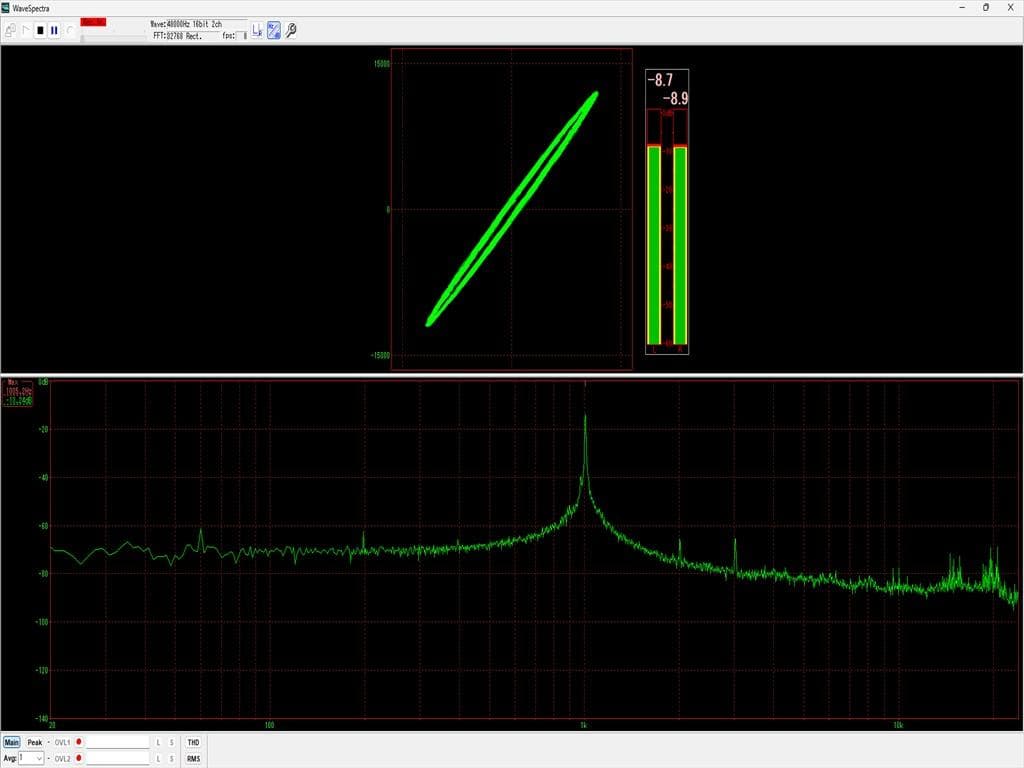Toggle the Lissajous waveform view icon
The height and width of the screenshot is (768, 1024).
tap(273, 30)
